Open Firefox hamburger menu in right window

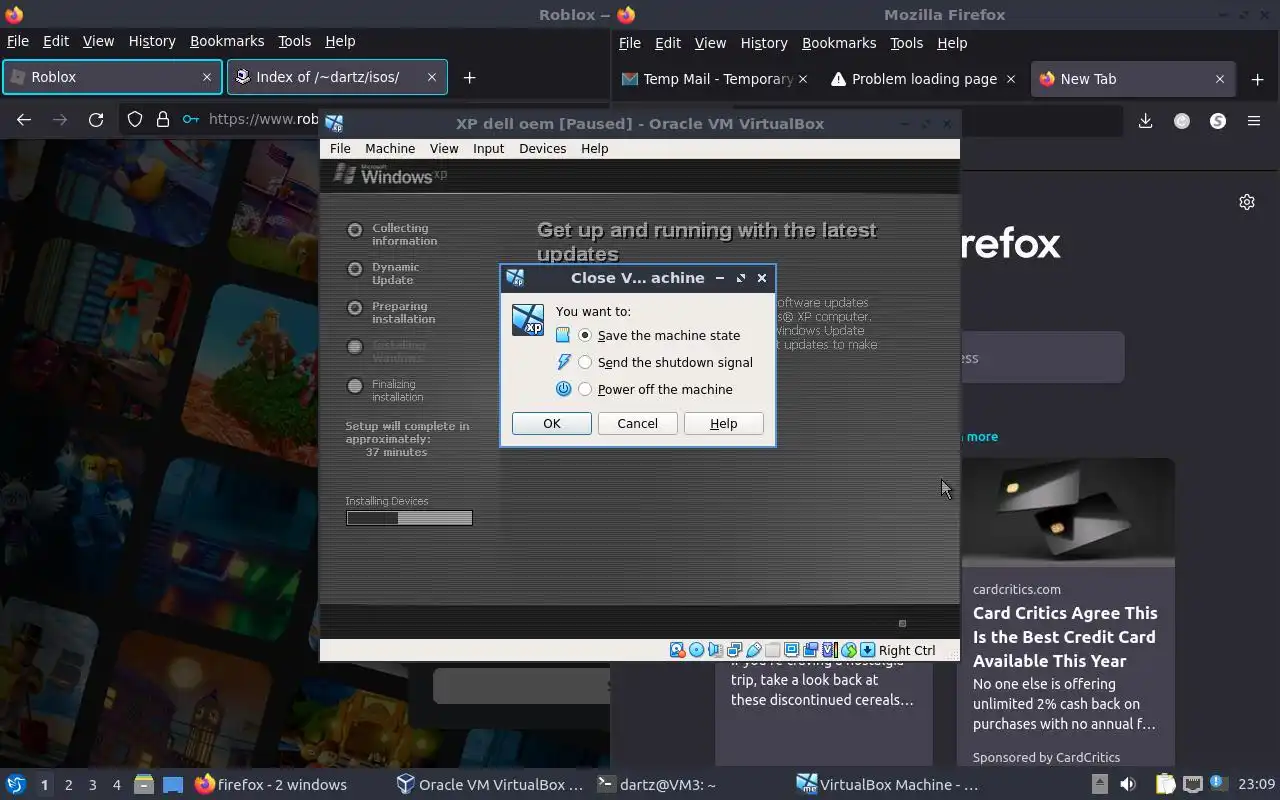[1253, 121]
